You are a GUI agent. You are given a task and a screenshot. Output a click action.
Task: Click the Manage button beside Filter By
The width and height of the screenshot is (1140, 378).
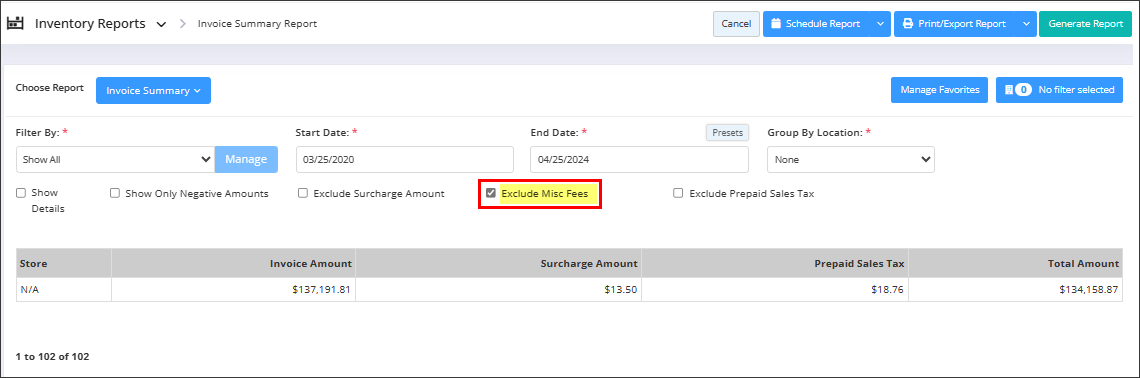coord(246,159)
